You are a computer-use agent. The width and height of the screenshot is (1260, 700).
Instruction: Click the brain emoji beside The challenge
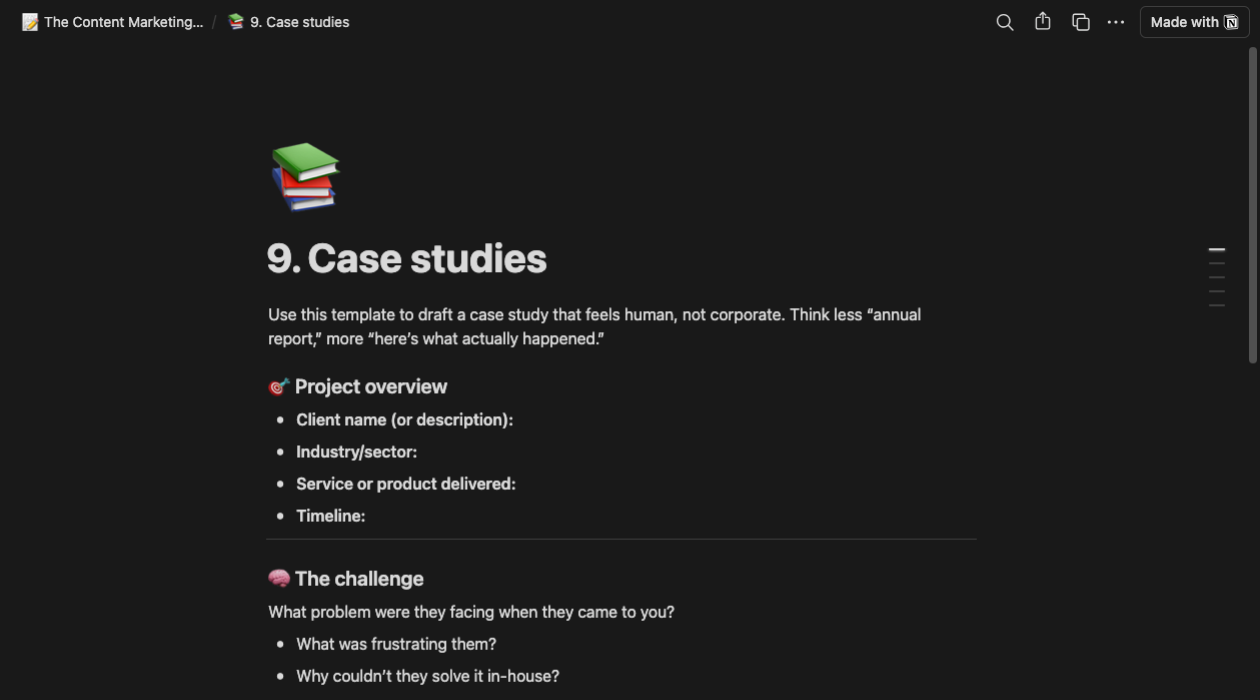(279, 579)
